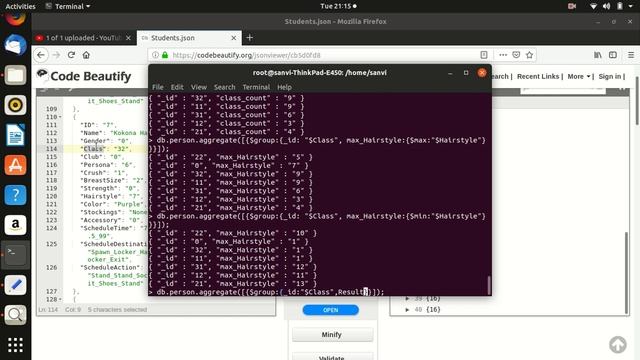Click the "Class" key on line 114

93,149
